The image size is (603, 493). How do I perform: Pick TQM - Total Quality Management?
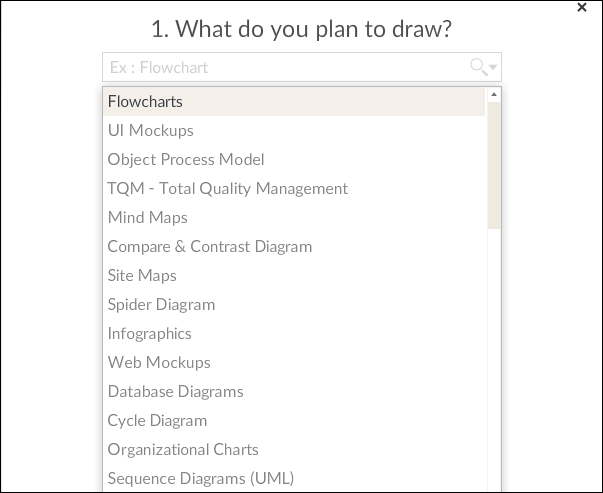click(294, 188)
